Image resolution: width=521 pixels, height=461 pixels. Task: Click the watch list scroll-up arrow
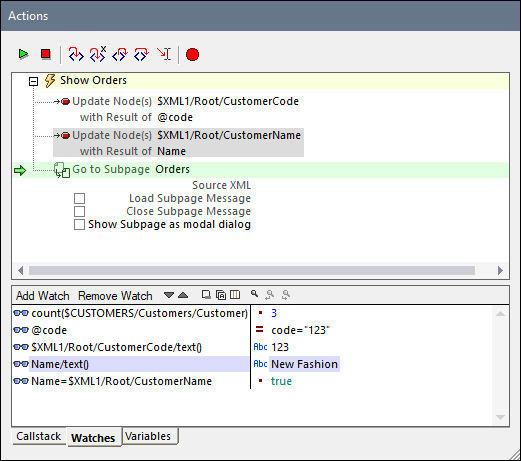click(x=500, y=314)
